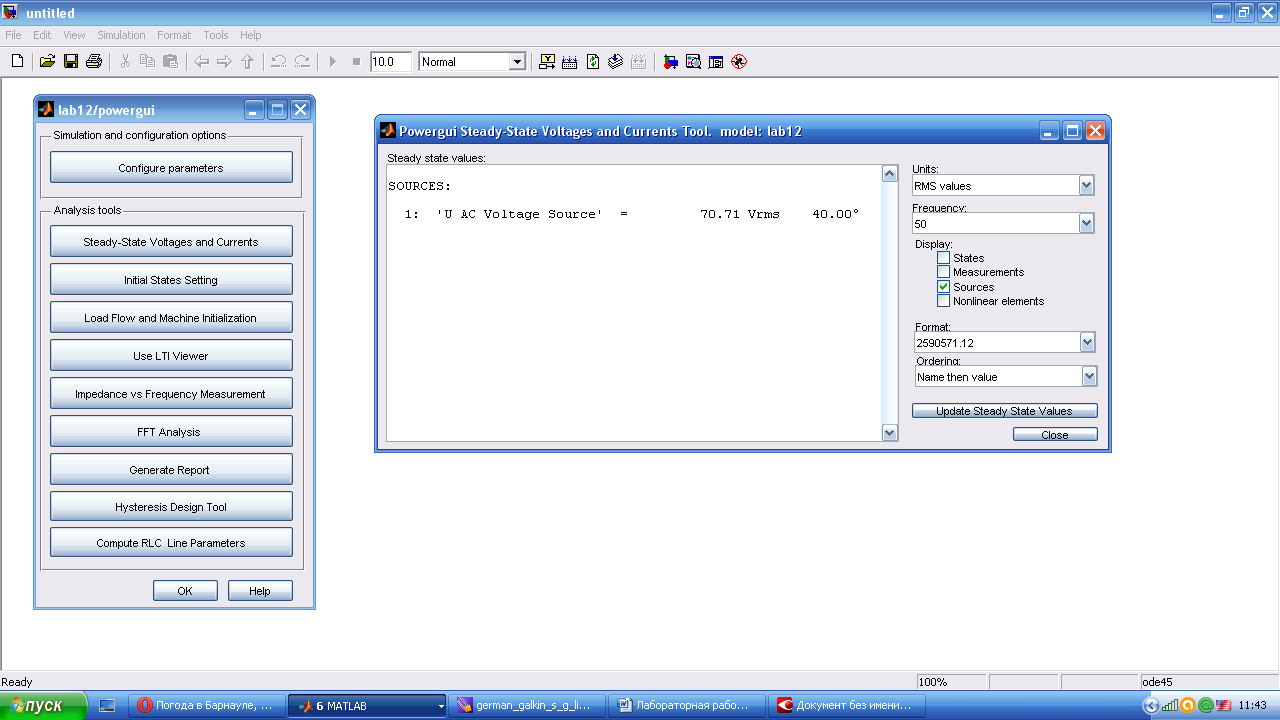Print the model with printer icon
1280x720 pixels.
coord(94,62)
